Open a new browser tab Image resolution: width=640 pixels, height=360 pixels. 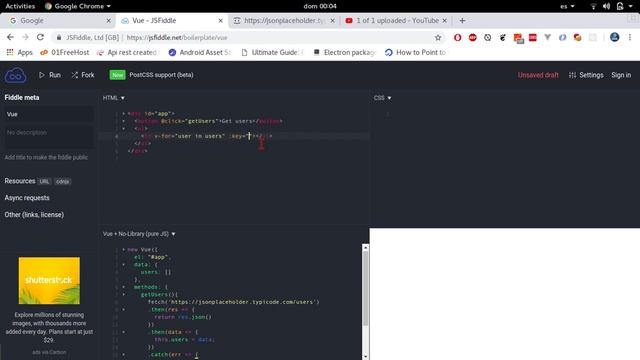(x=462, y=20)
